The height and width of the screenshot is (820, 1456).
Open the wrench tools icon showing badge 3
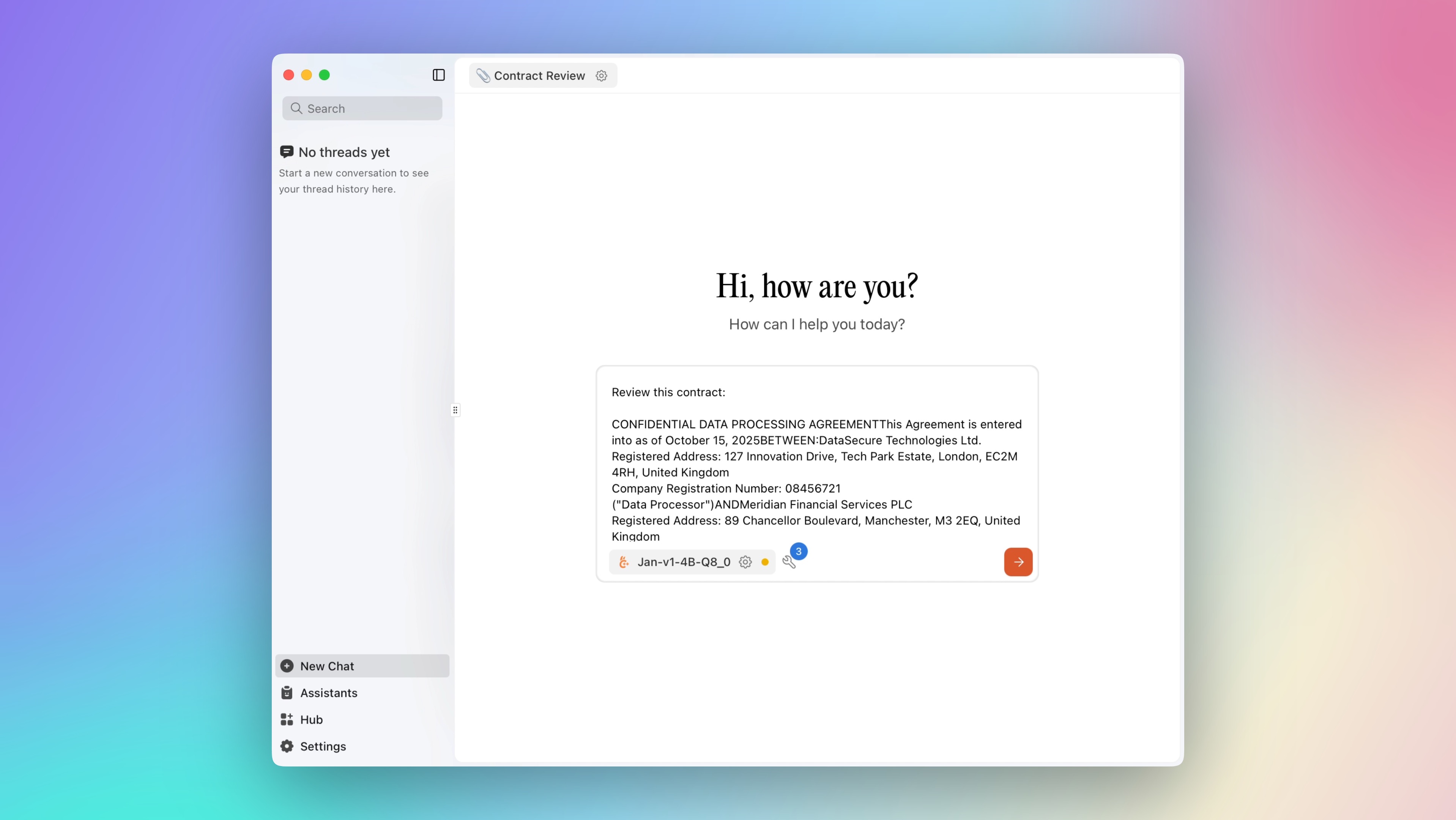click(x=791, y=562)
